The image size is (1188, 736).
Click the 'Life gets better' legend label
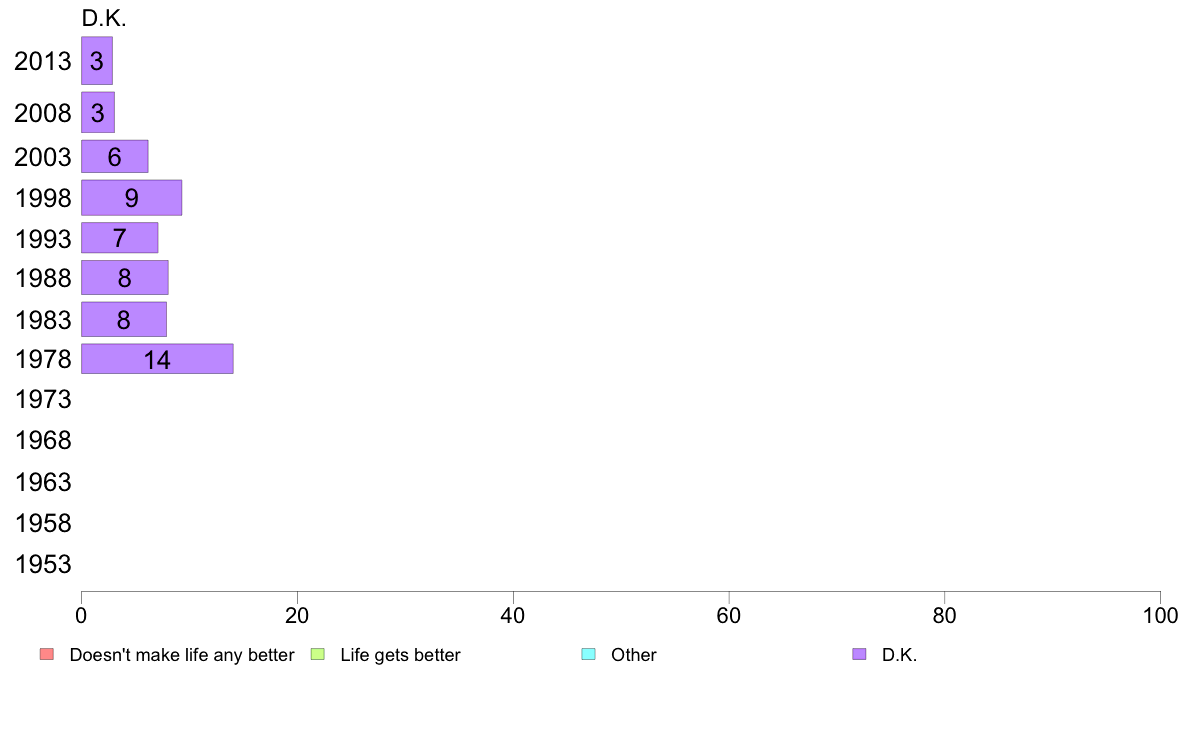400,655
